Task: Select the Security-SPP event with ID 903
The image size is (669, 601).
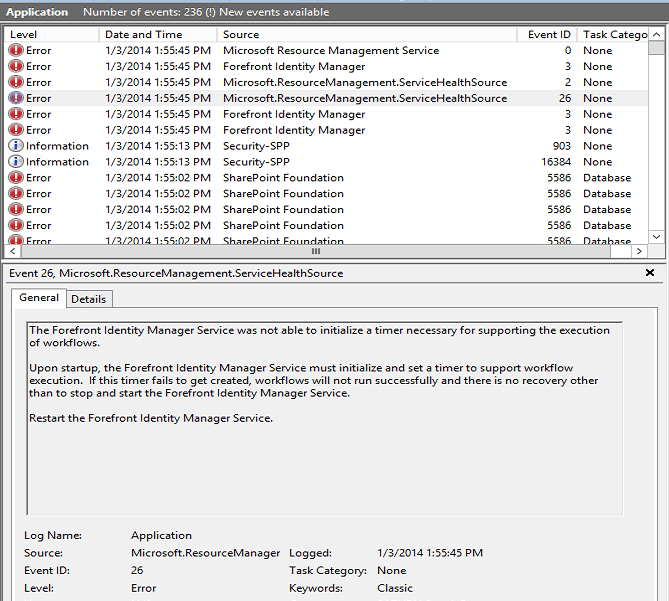Action: coord(326,146)
